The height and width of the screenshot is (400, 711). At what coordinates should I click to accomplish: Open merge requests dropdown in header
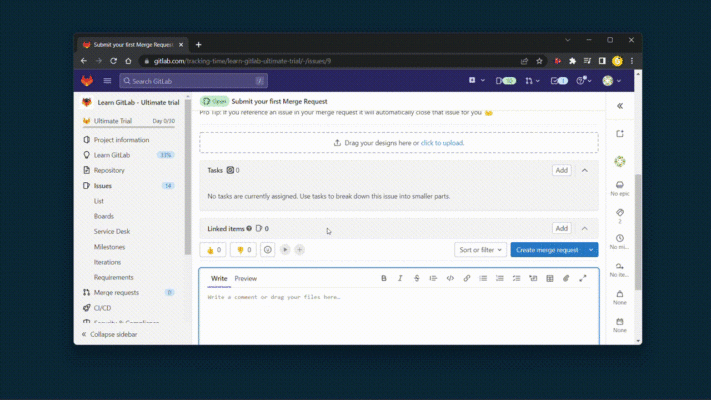pyautogui.click(x=532, y=81)
